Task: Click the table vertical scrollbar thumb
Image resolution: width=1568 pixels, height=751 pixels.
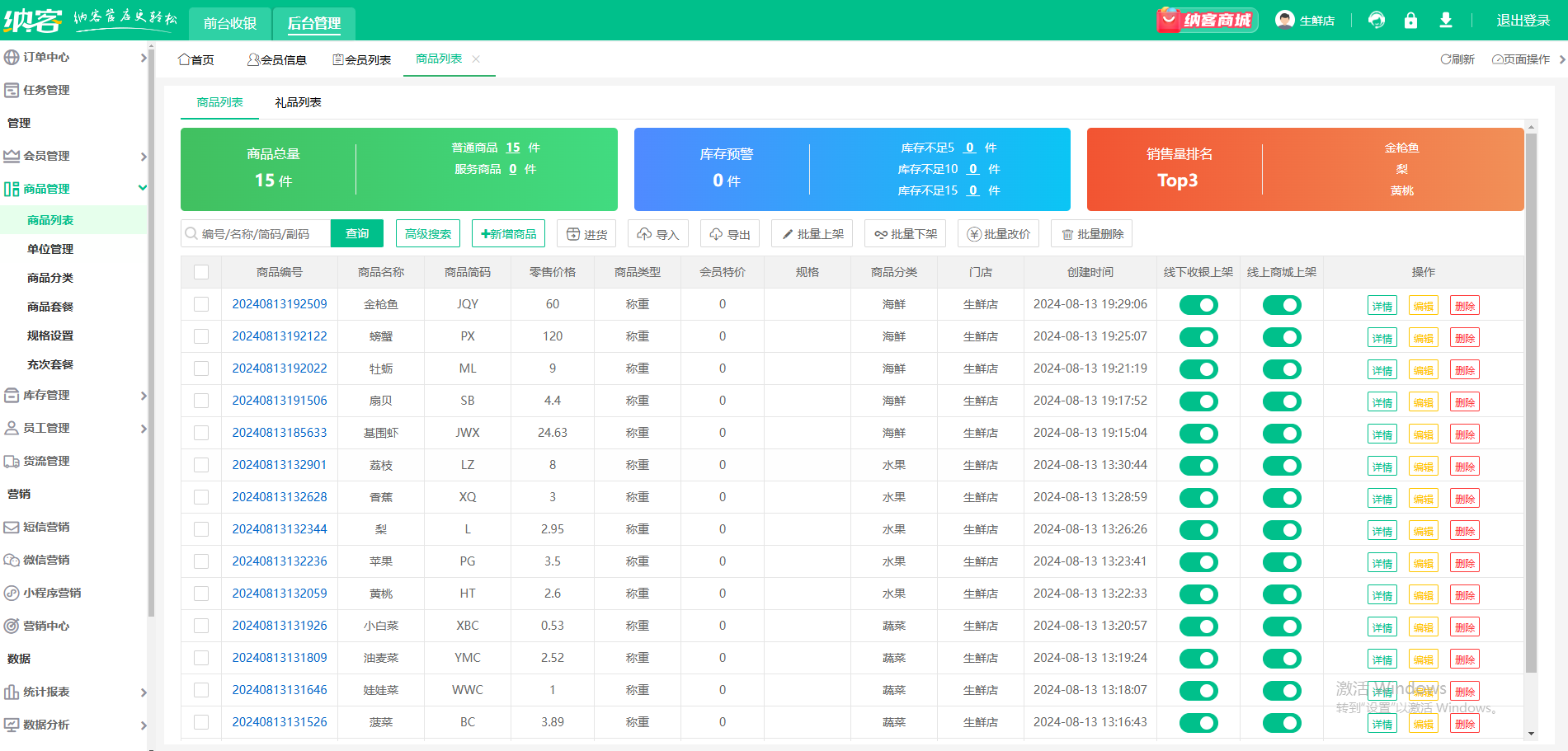Action: coord(1531,402)
